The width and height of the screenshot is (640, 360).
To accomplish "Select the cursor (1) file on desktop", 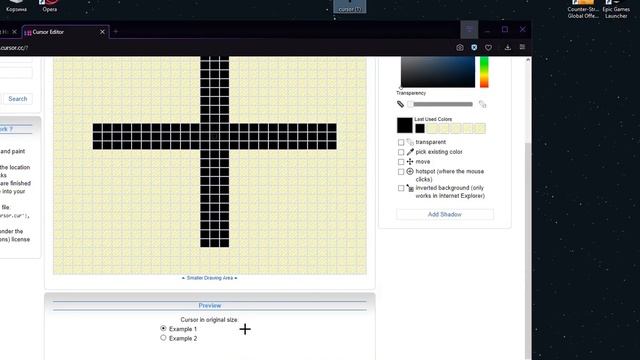I will 350,6.
